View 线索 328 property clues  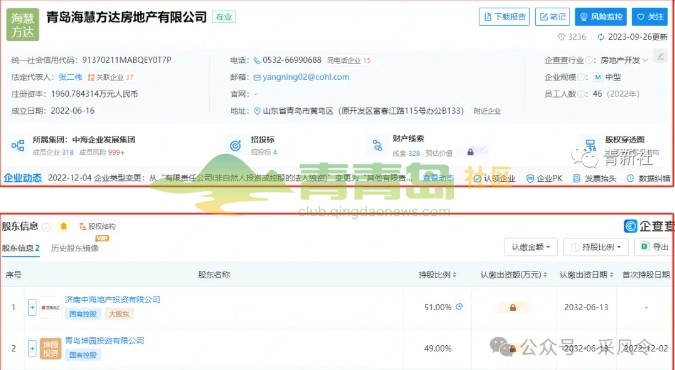pyautogui.click(x=406, y=153)
